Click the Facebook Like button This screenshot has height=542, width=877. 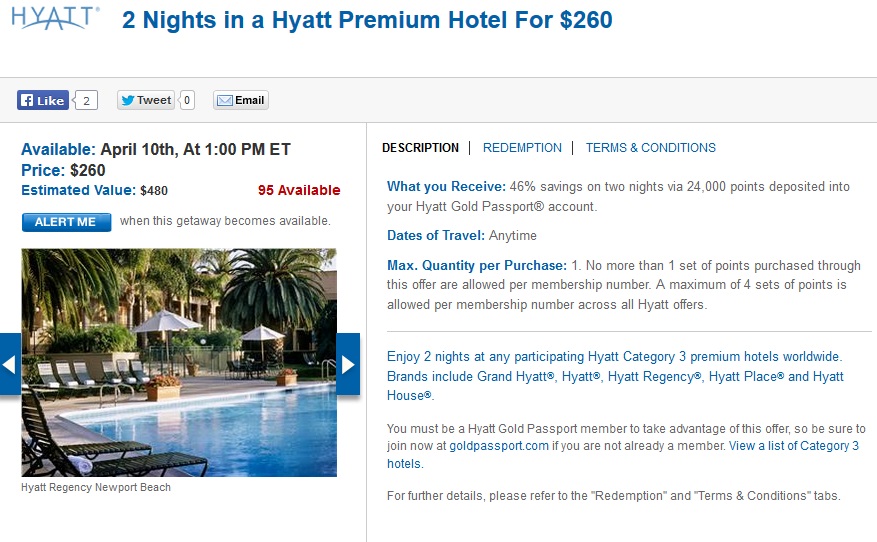click(x=42, y=100)
